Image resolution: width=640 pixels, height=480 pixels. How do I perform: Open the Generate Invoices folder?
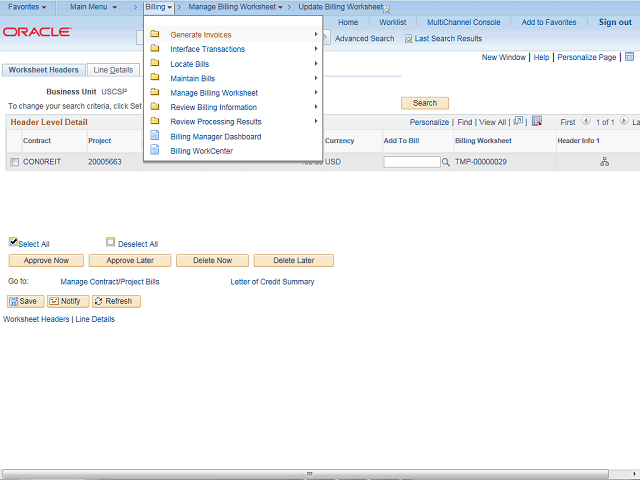point(200,35)
